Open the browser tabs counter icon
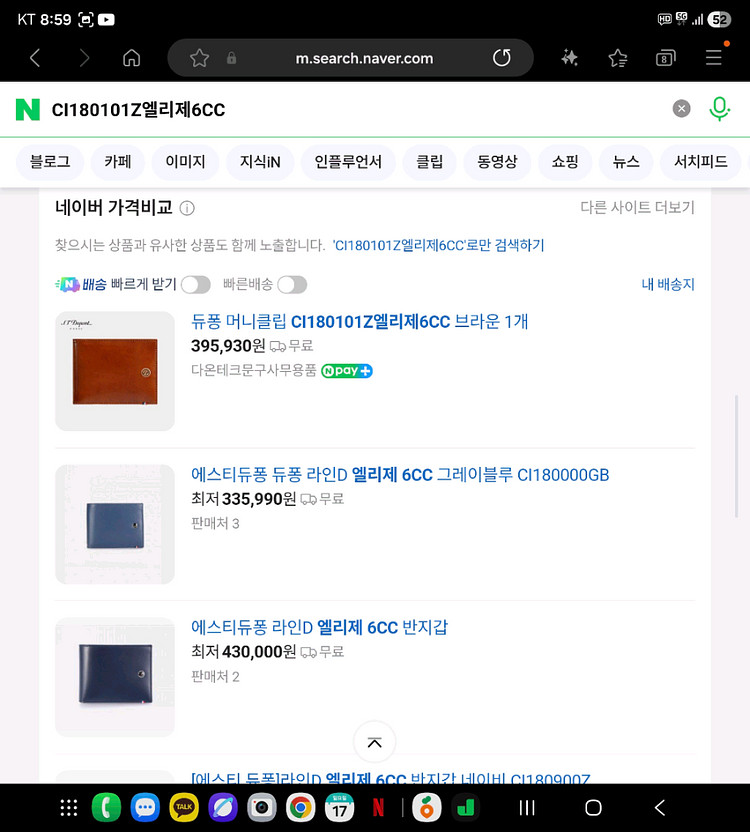Viewport: 750px width, 832px height. 666,58
